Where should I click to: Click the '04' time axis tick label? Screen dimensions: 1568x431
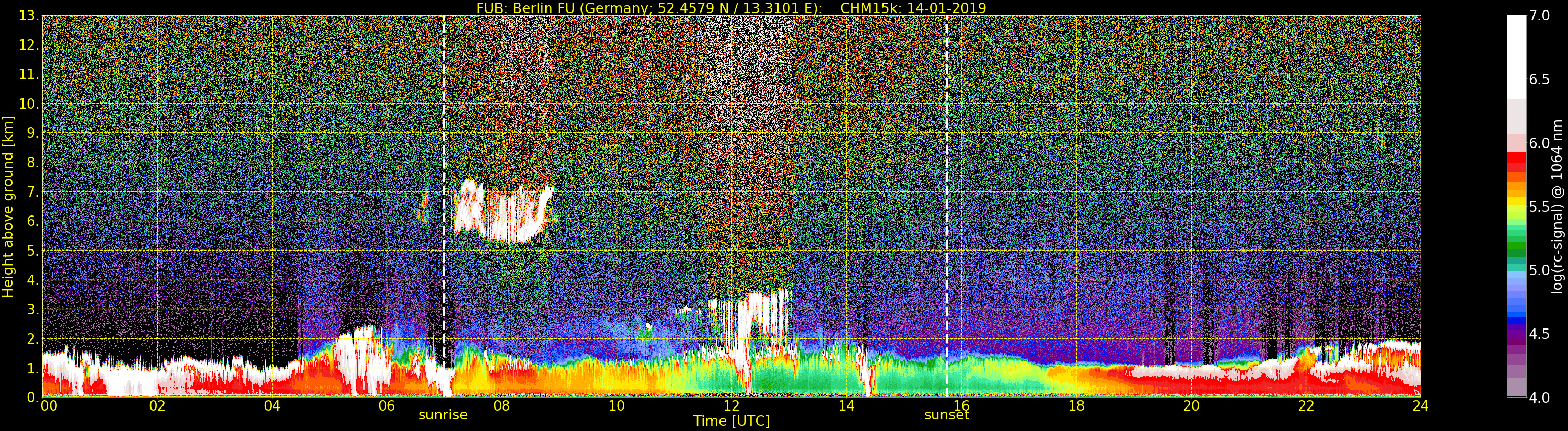[x=272, y=406]
